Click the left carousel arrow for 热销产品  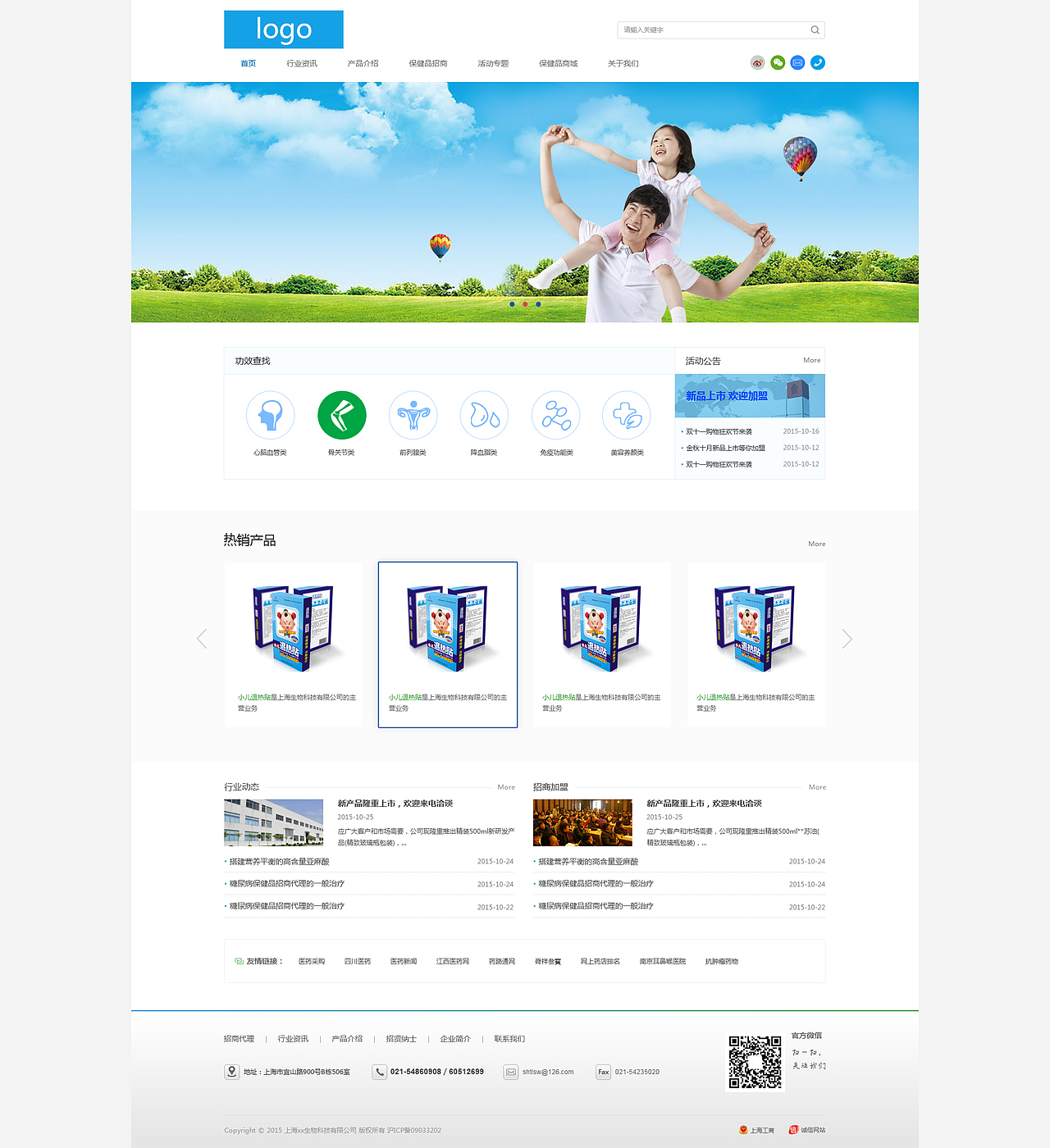202,638
